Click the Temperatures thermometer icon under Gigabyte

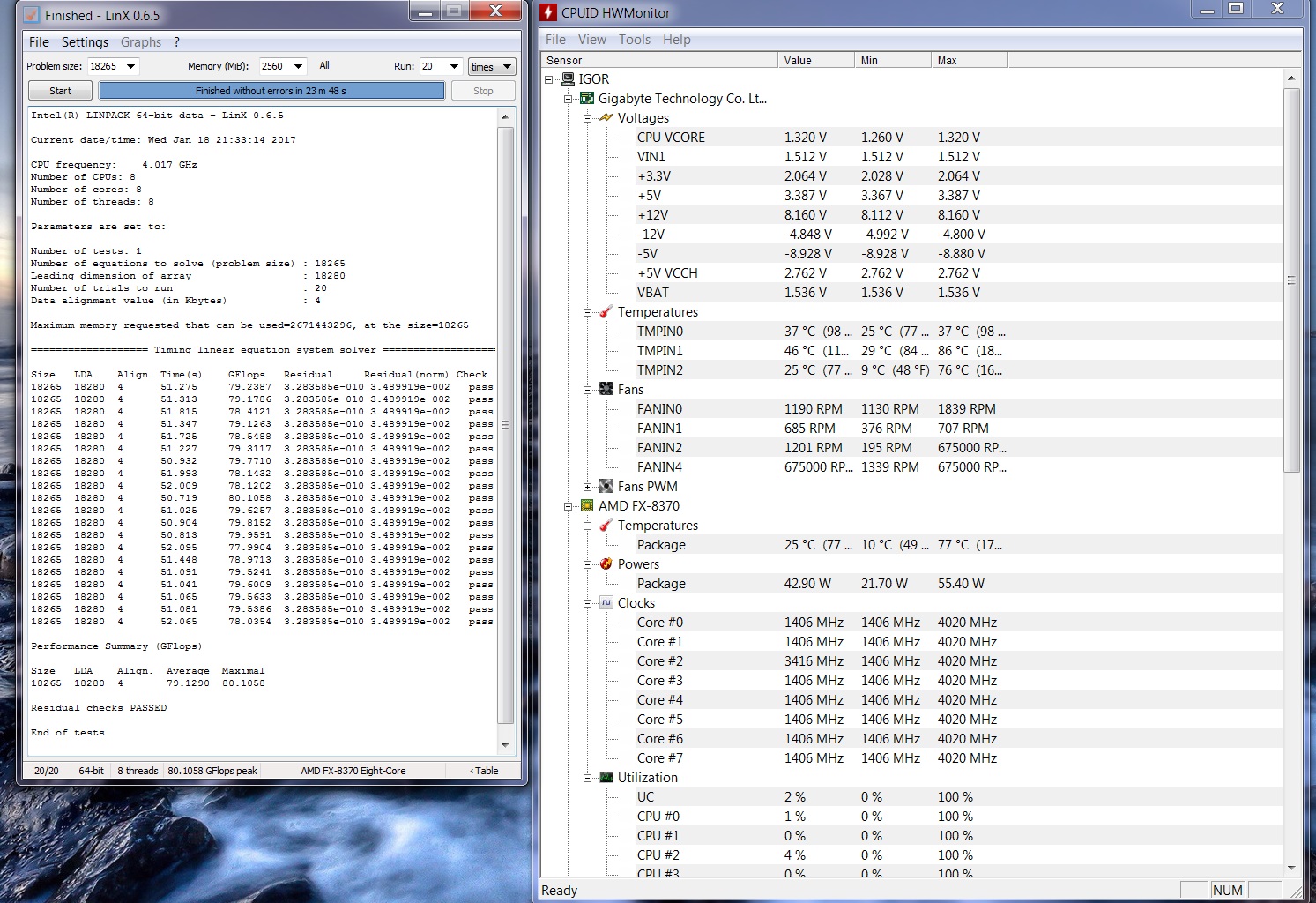click(606, 312)
